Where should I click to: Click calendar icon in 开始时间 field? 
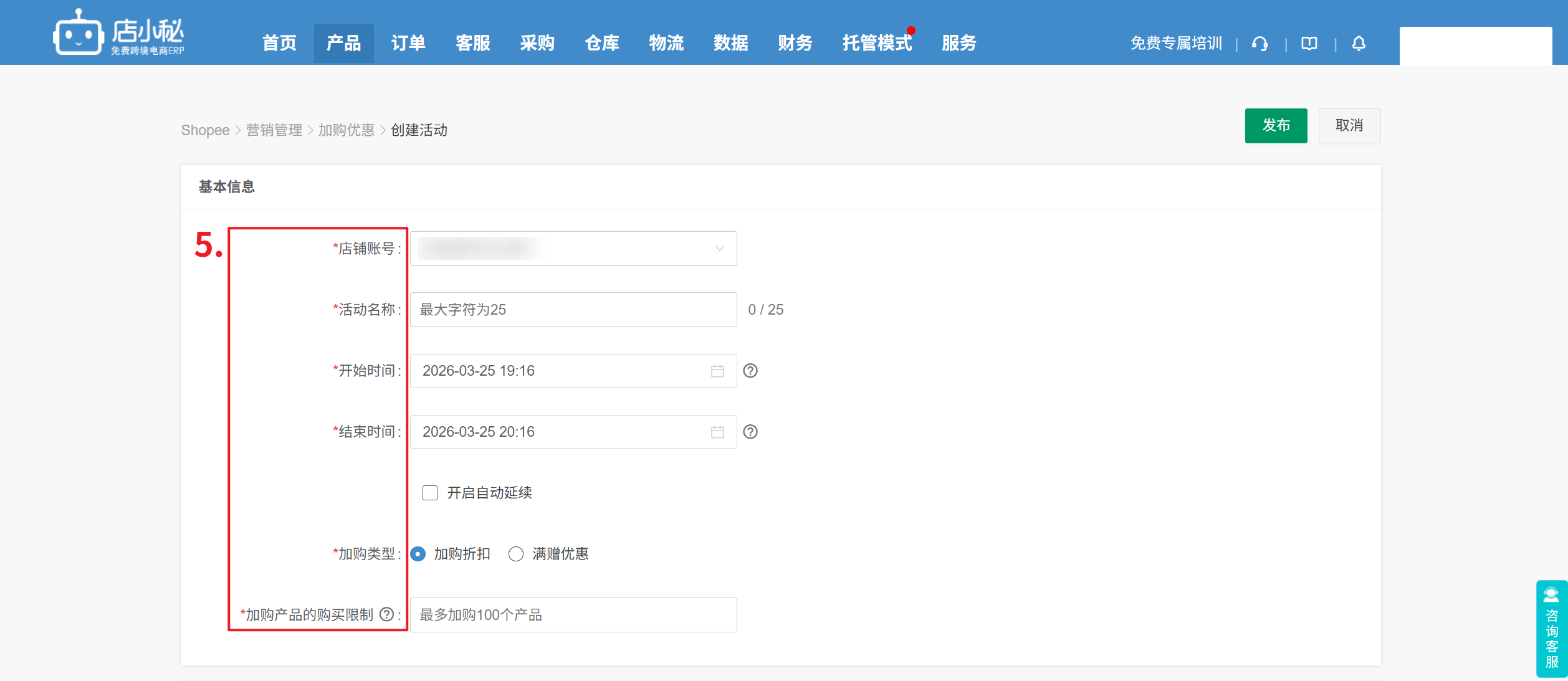tap(717, 371)
